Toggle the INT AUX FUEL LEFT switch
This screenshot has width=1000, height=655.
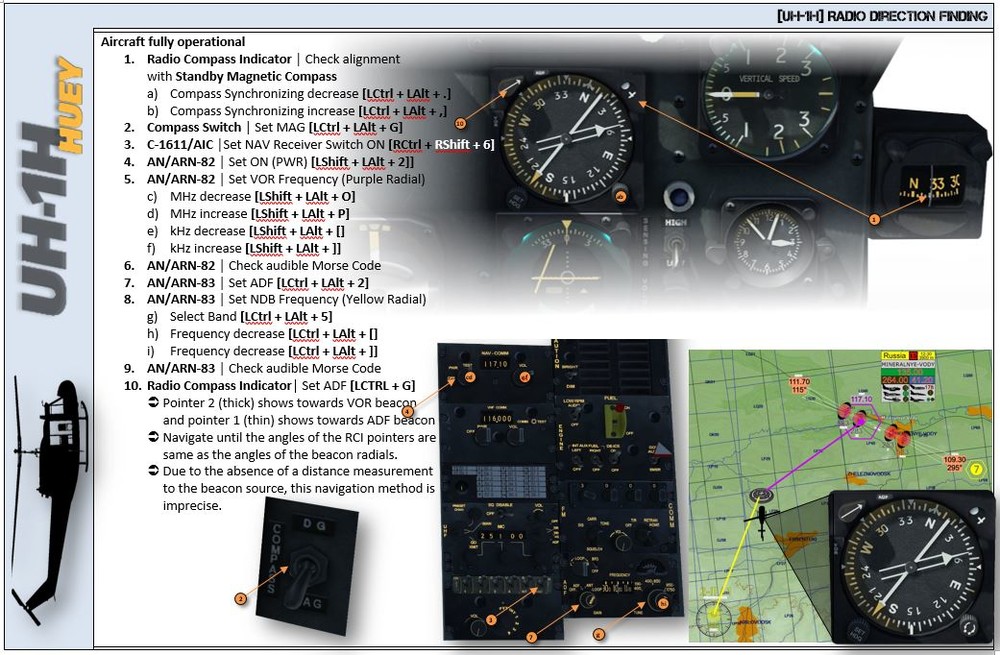click(576, 460)
